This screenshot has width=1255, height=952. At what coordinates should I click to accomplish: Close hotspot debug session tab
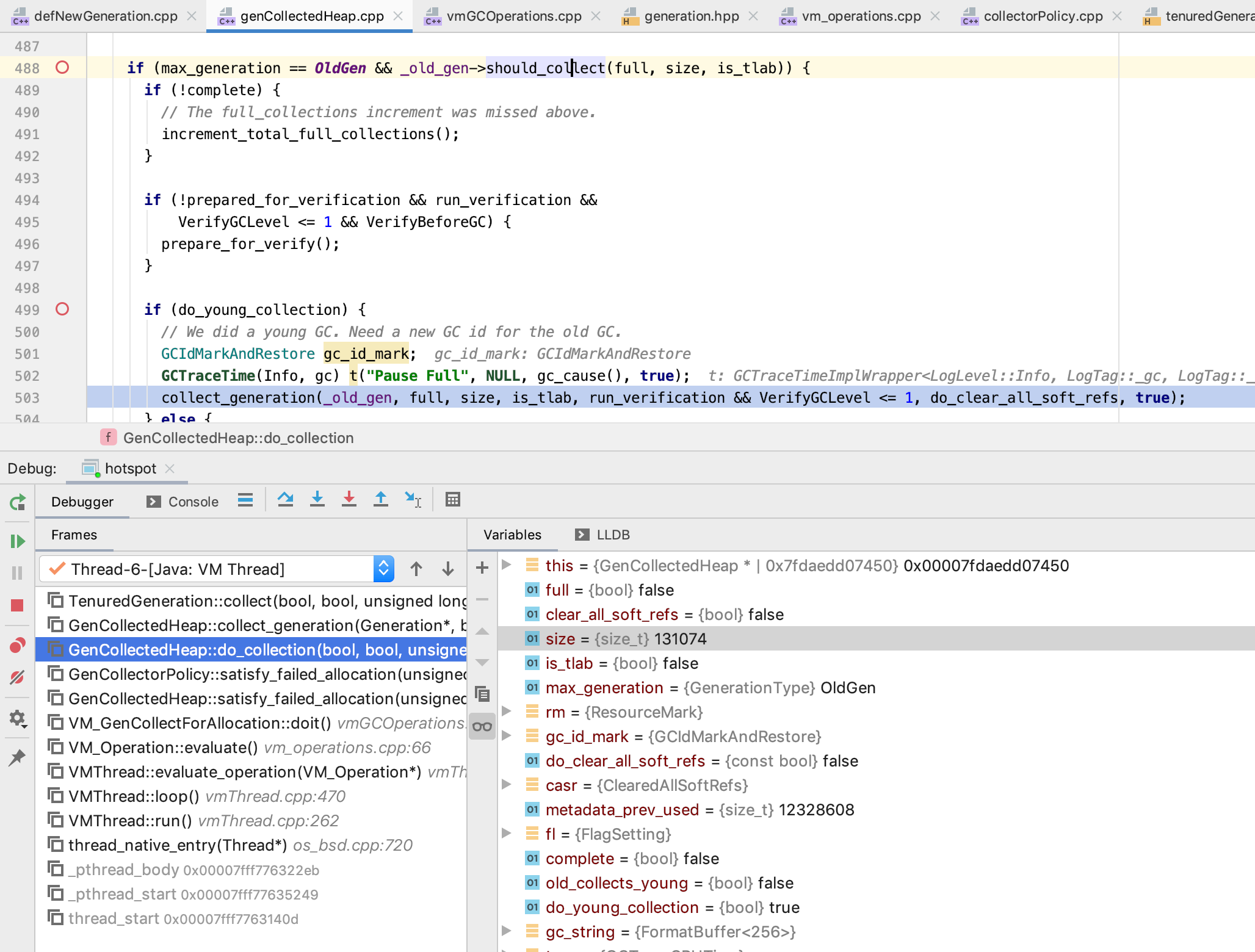[x=170, y=469]
